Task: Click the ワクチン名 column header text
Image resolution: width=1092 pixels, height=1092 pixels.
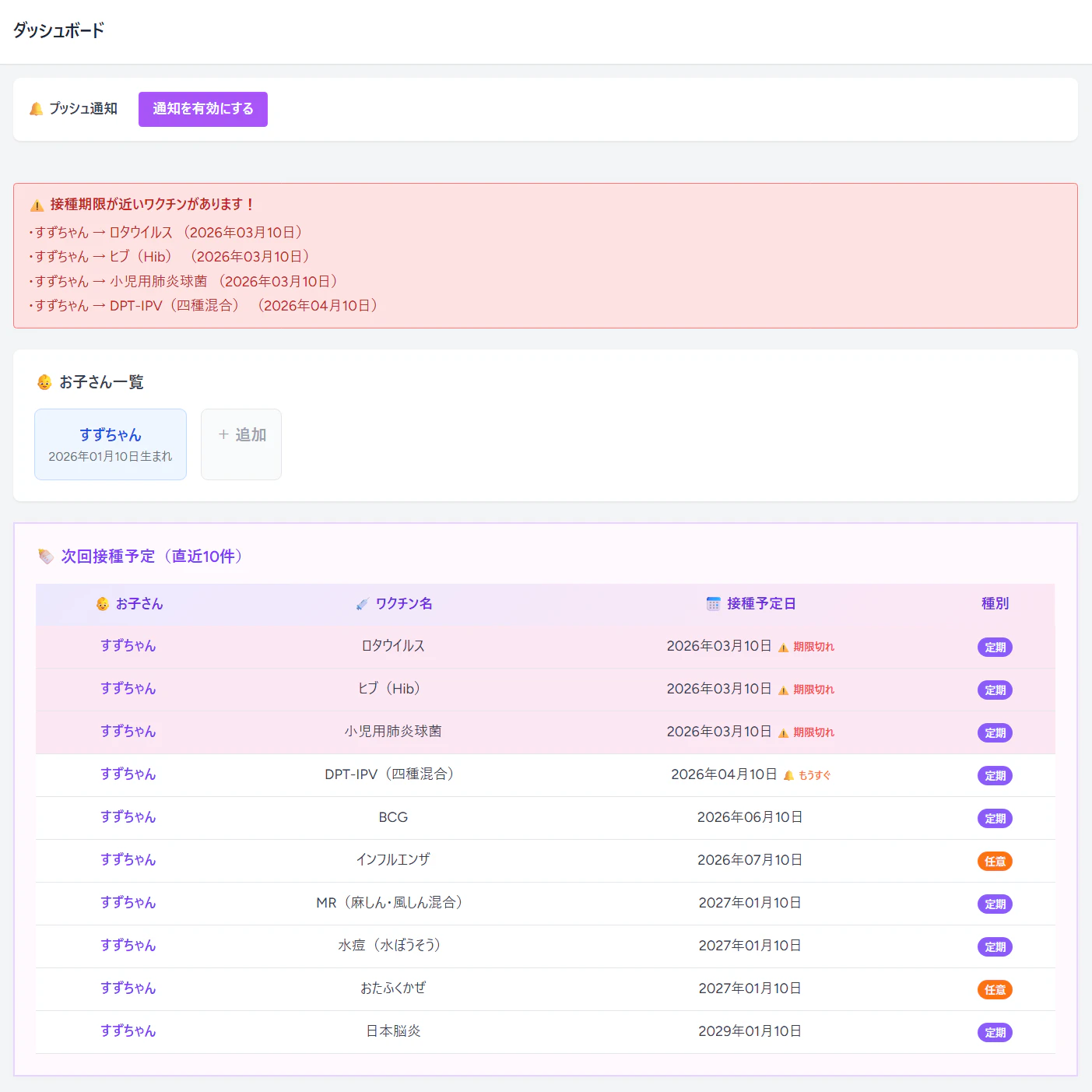Action: tap(404, 604)
